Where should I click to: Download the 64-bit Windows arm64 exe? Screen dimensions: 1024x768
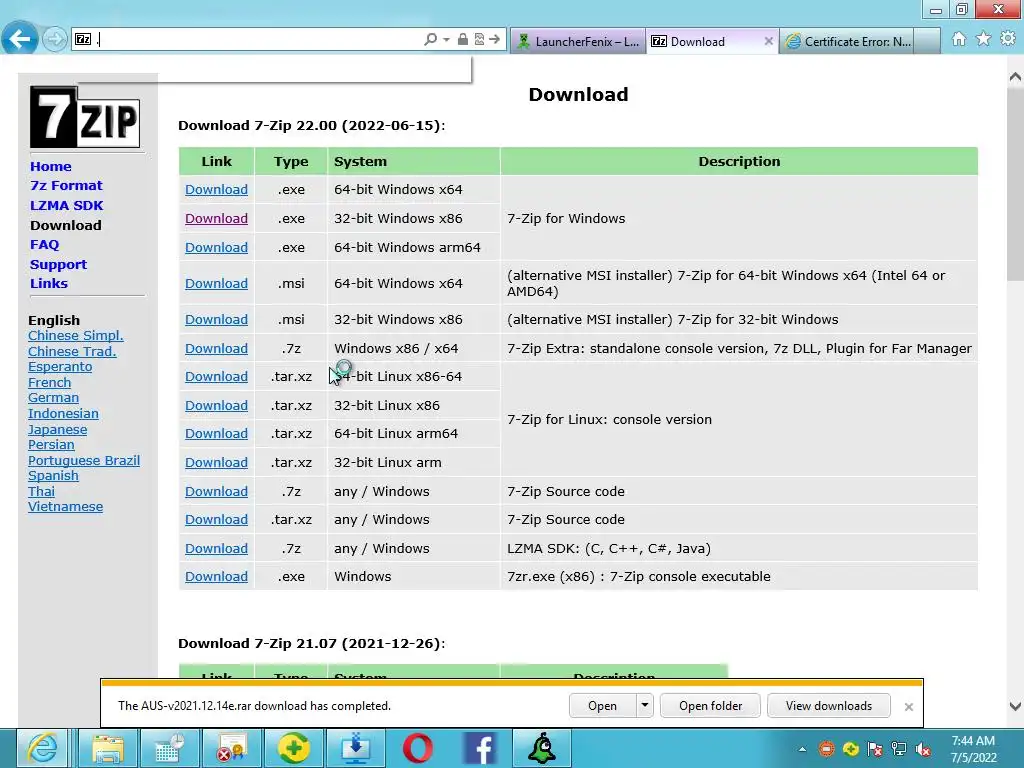pos(216,248)
